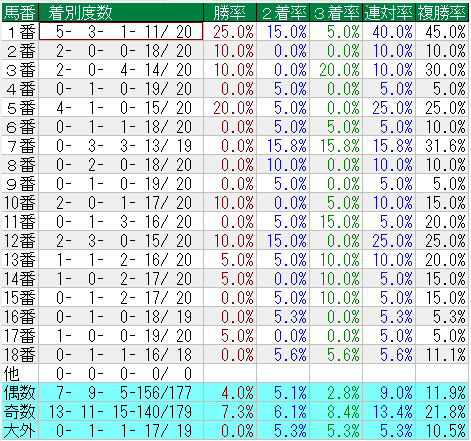Screen dimensions: 471x441
Task: Click the 0- 1- 1- 18/ 20 cell
Action: point(121,127)
